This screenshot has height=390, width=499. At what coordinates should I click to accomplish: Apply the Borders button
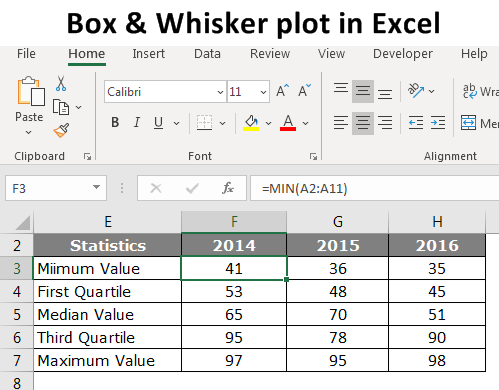(x=204, y=123)
